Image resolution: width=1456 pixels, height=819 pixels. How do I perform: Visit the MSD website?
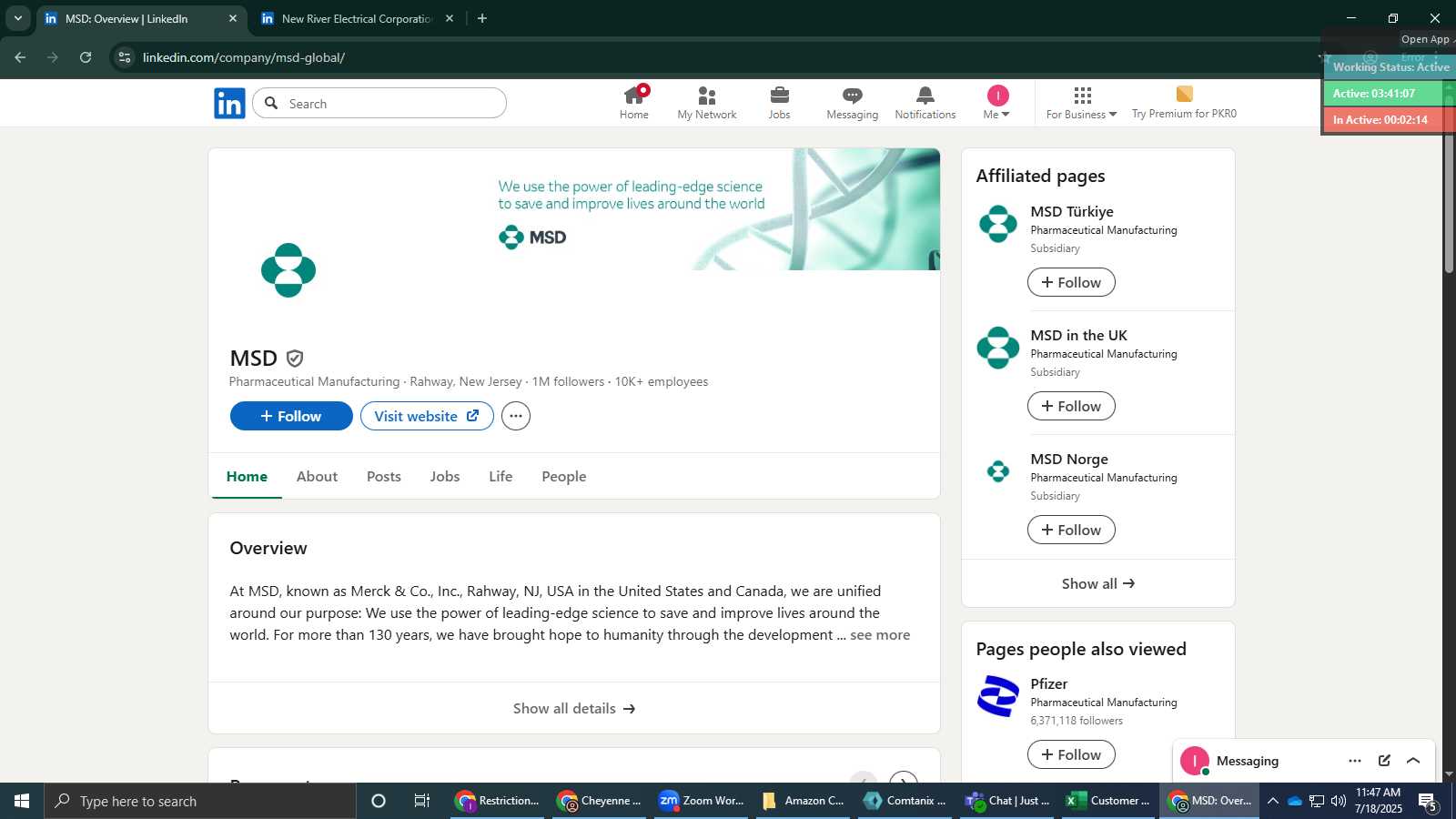point(427,416)
